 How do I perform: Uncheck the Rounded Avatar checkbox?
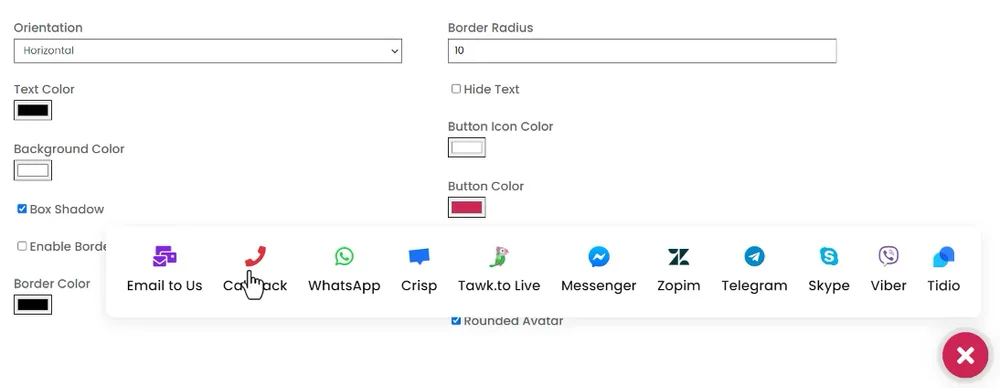click(456, 320)
